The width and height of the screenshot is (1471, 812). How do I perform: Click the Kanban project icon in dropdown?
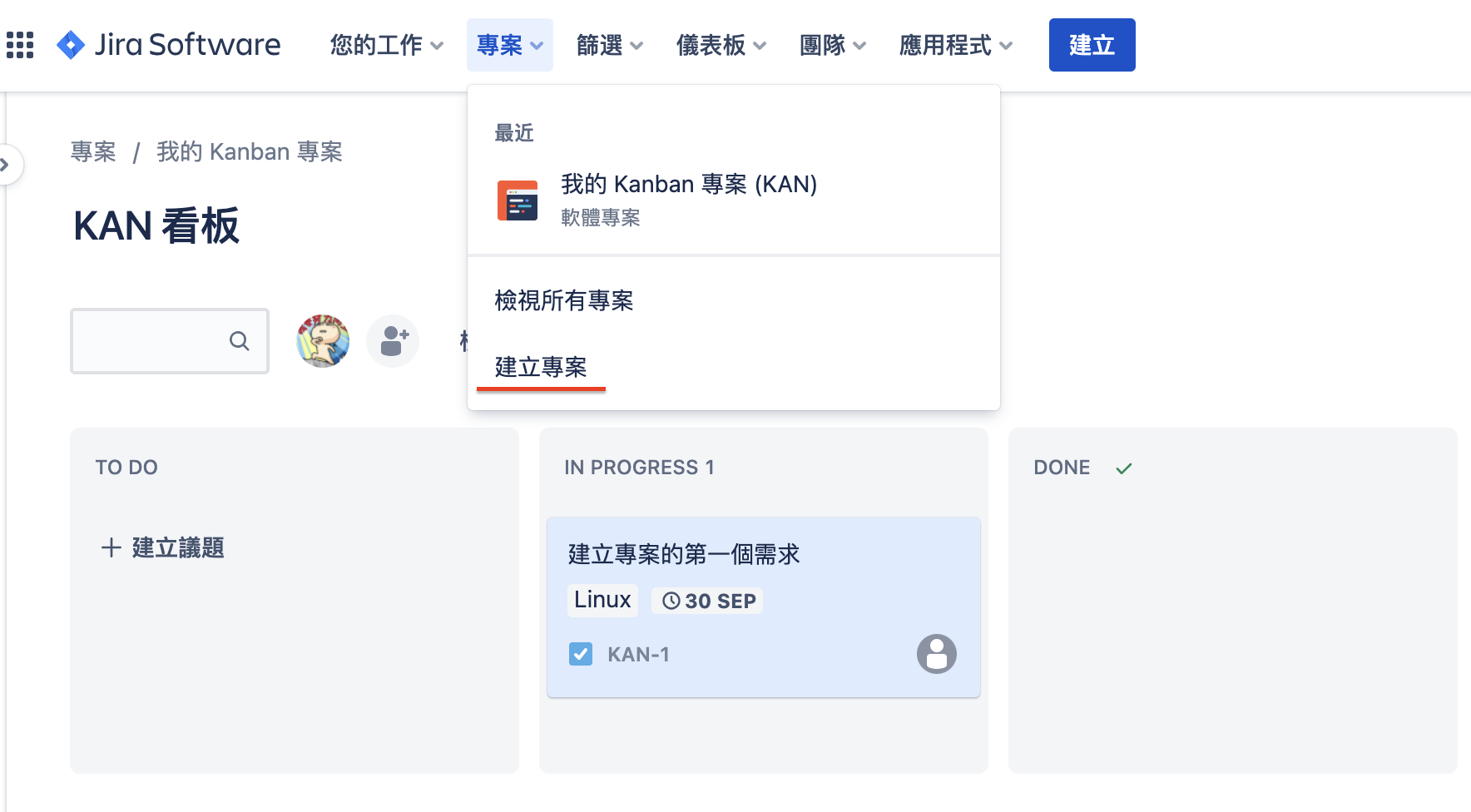[518, 201]
